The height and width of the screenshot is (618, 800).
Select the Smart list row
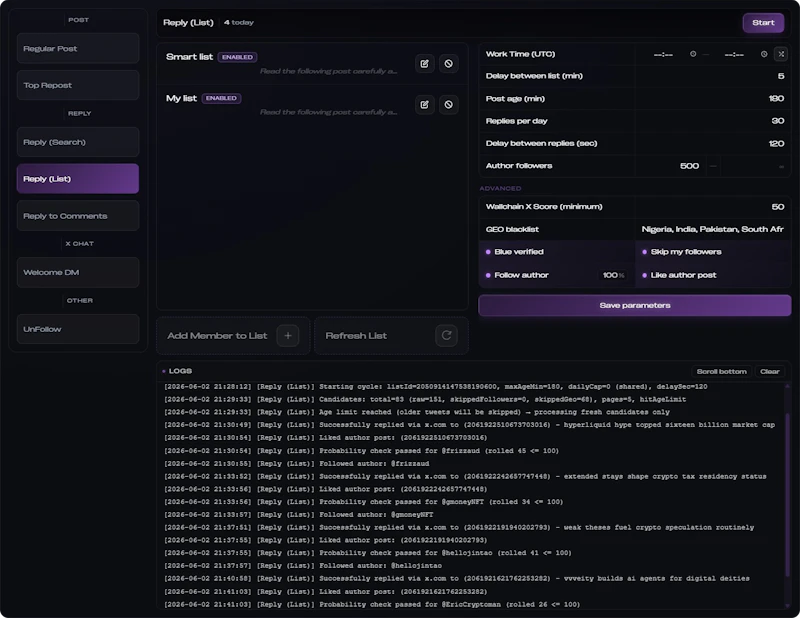tap(312, 64)
